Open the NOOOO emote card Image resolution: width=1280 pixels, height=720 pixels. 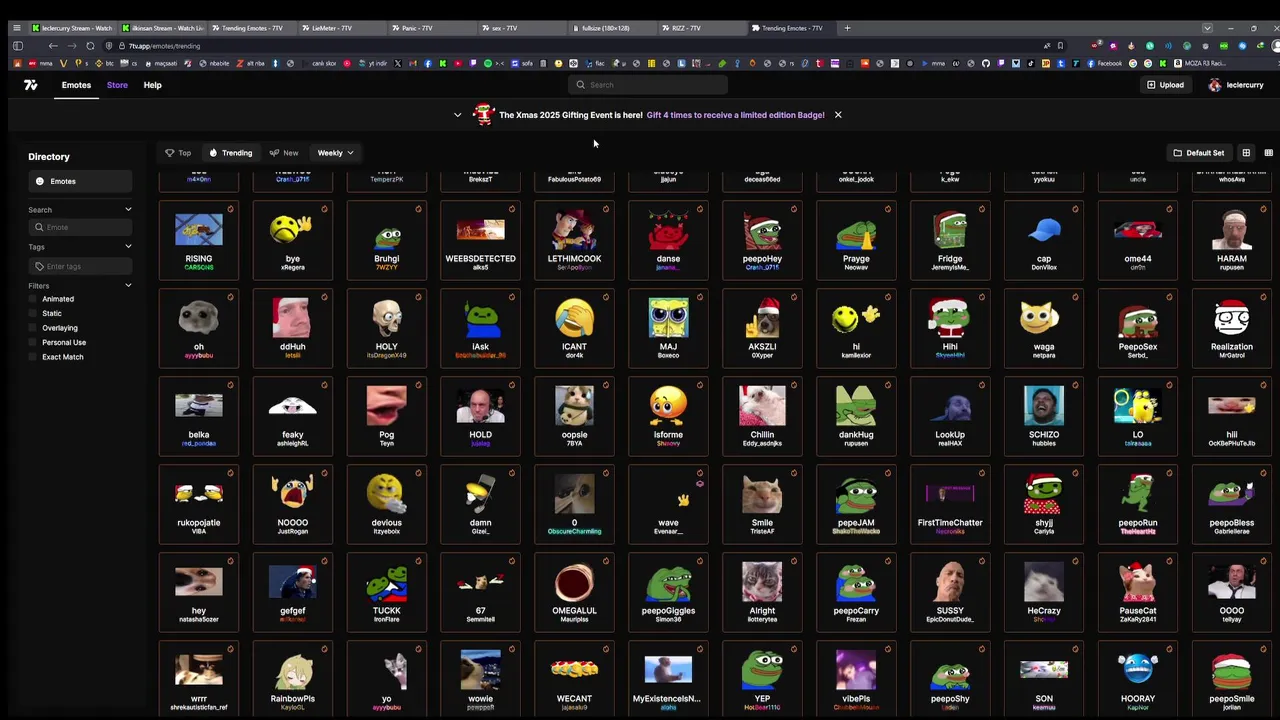(x=293, y=503)
